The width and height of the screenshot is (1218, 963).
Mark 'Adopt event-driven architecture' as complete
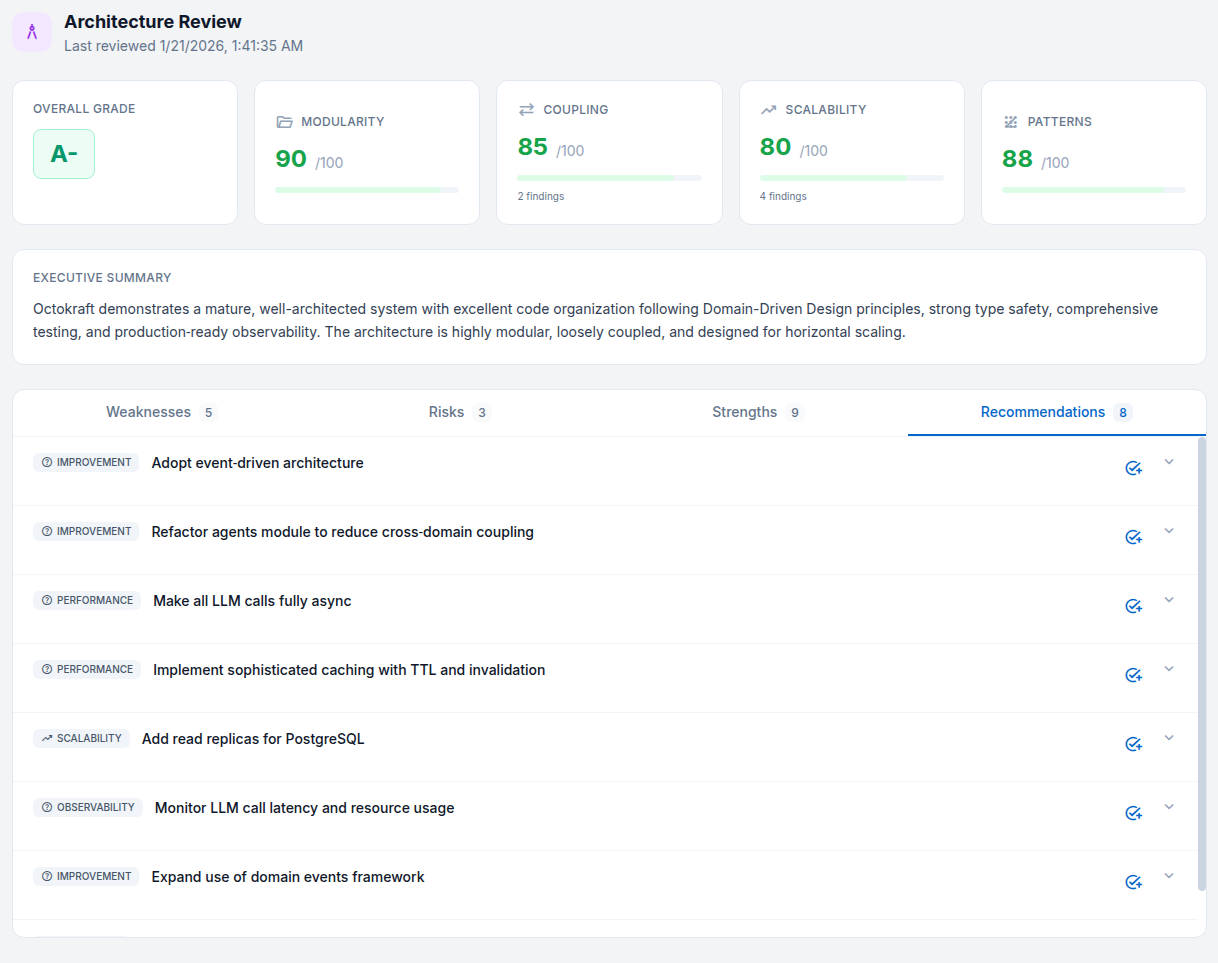1133,467
